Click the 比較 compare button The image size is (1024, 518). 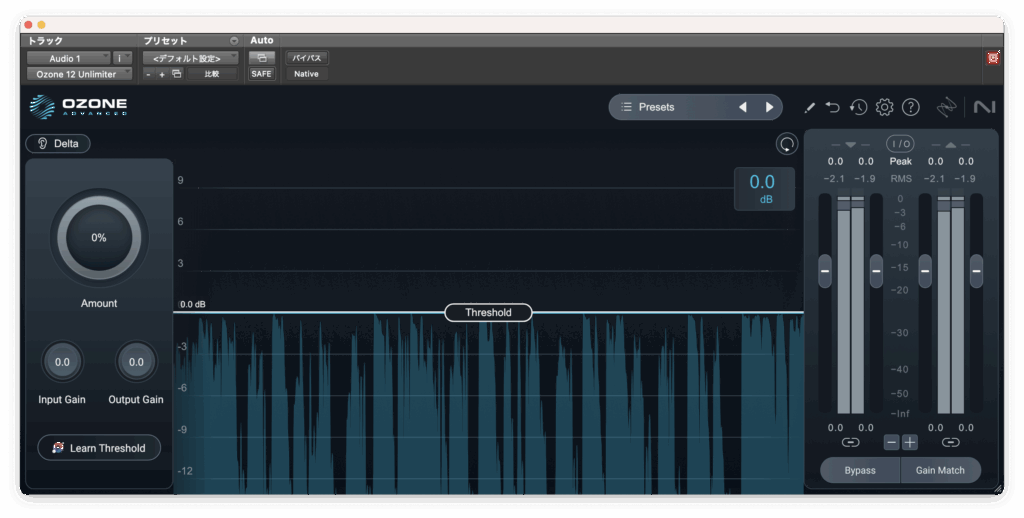212,74
